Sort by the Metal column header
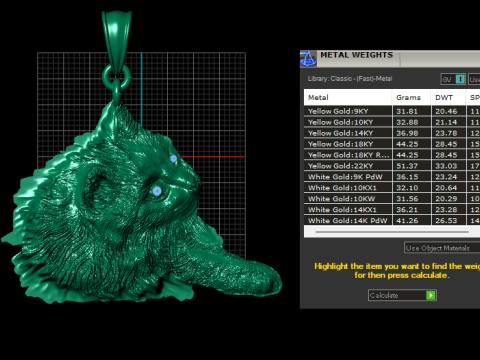 [348, 97]
